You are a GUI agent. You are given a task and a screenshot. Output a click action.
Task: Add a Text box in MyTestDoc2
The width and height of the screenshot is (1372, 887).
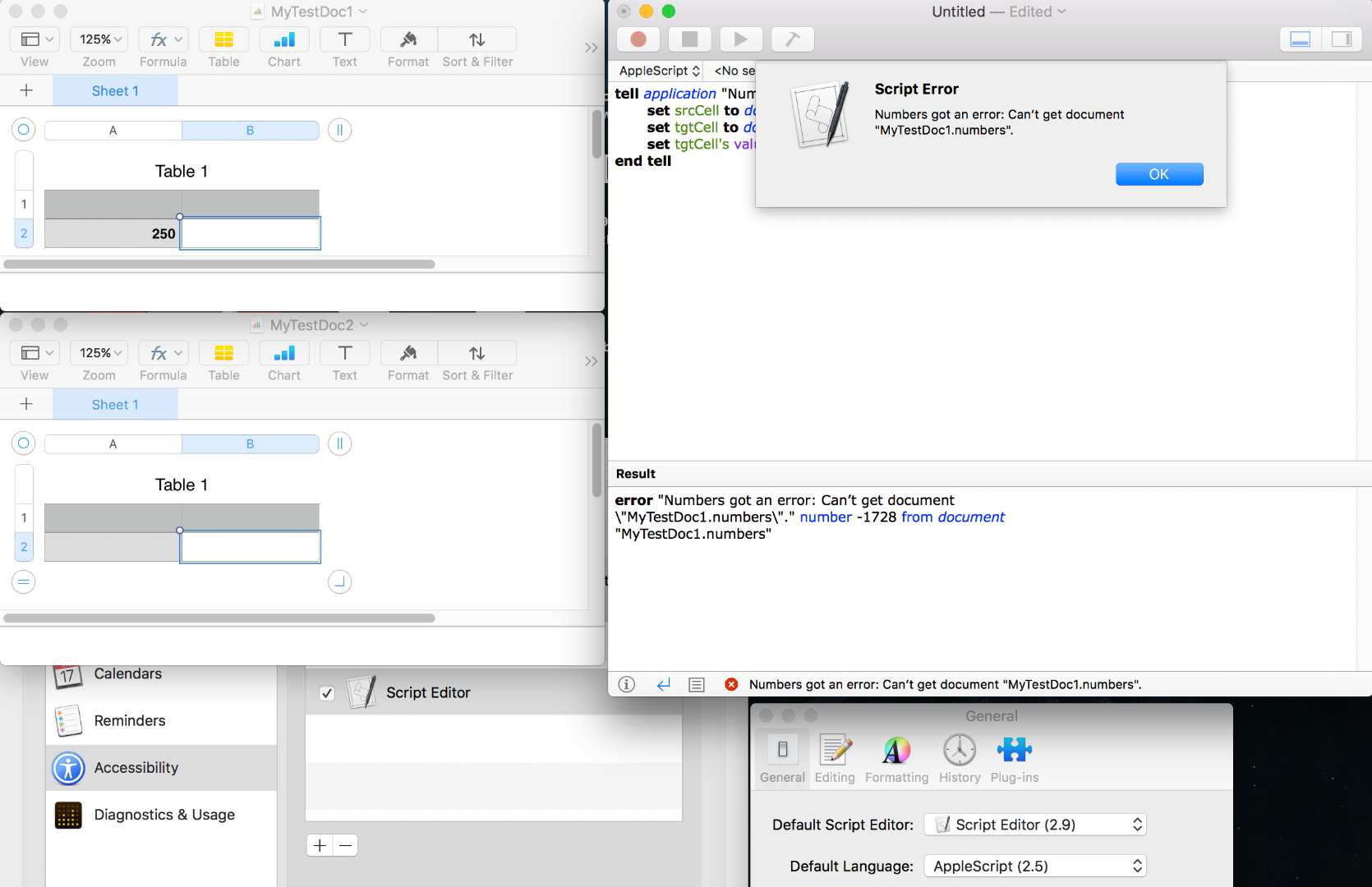[x=345, y=353]
